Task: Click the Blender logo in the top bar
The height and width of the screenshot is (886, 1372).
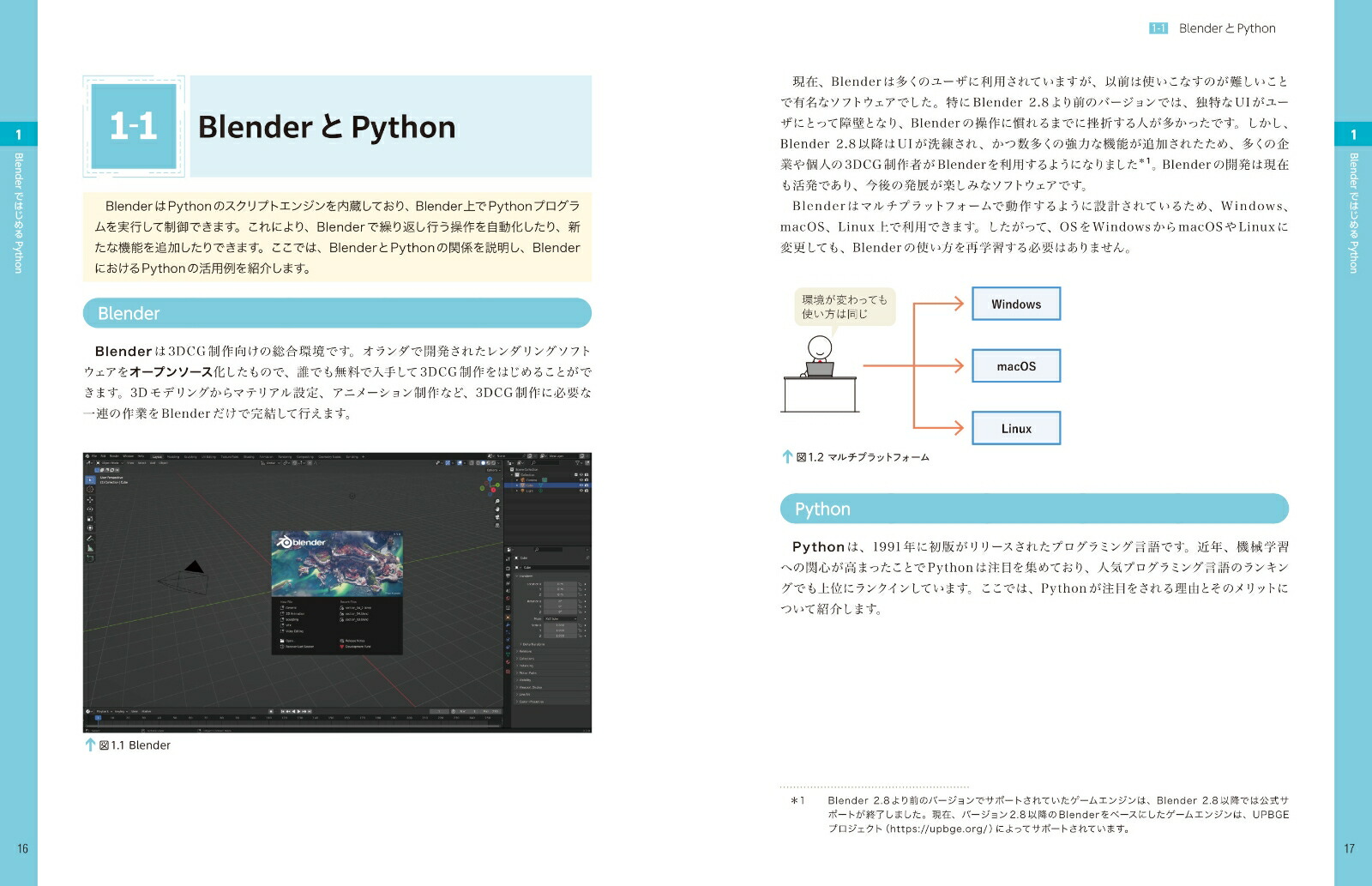Action: click(87, 455)
